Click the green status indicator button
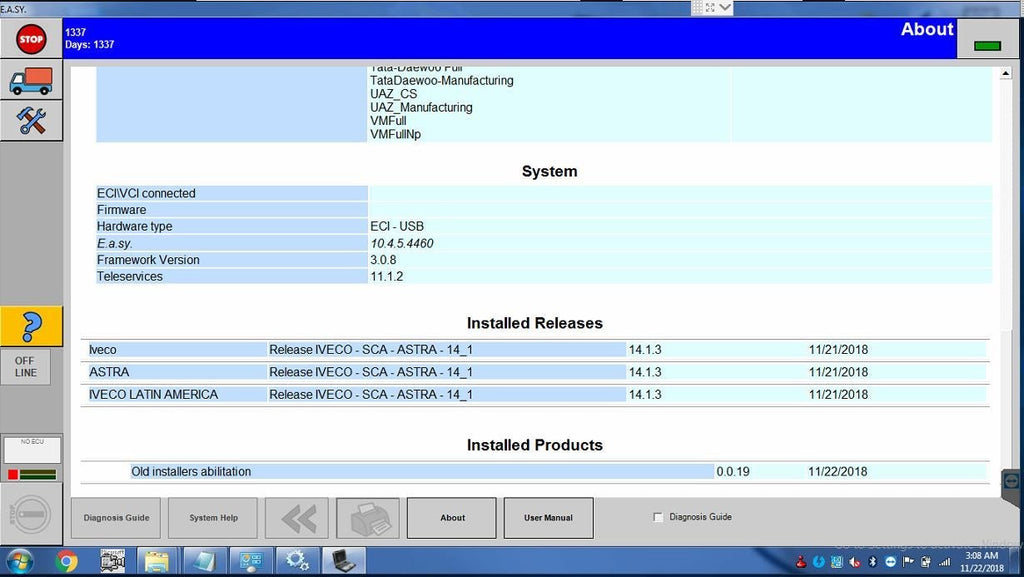 point(987,44)
